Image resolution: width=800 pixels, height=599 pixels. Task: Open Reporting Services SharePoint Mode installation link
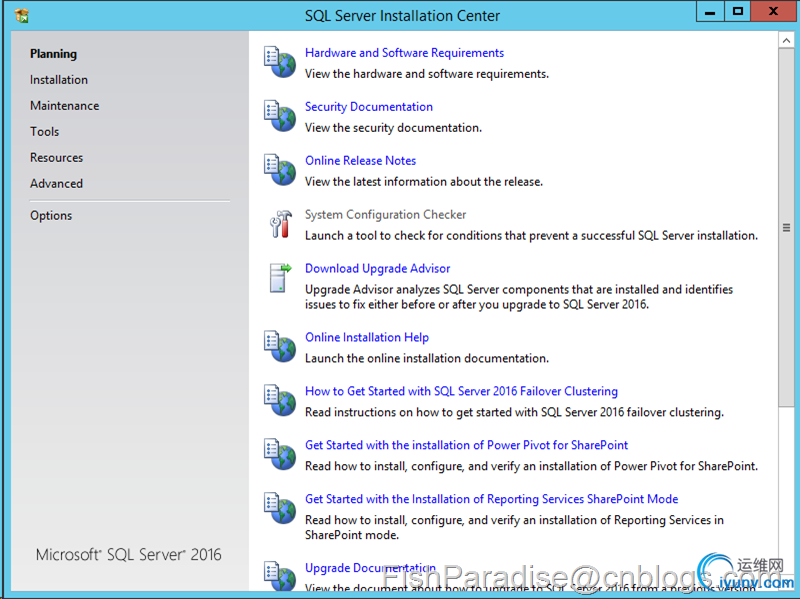tap(491, 499)
